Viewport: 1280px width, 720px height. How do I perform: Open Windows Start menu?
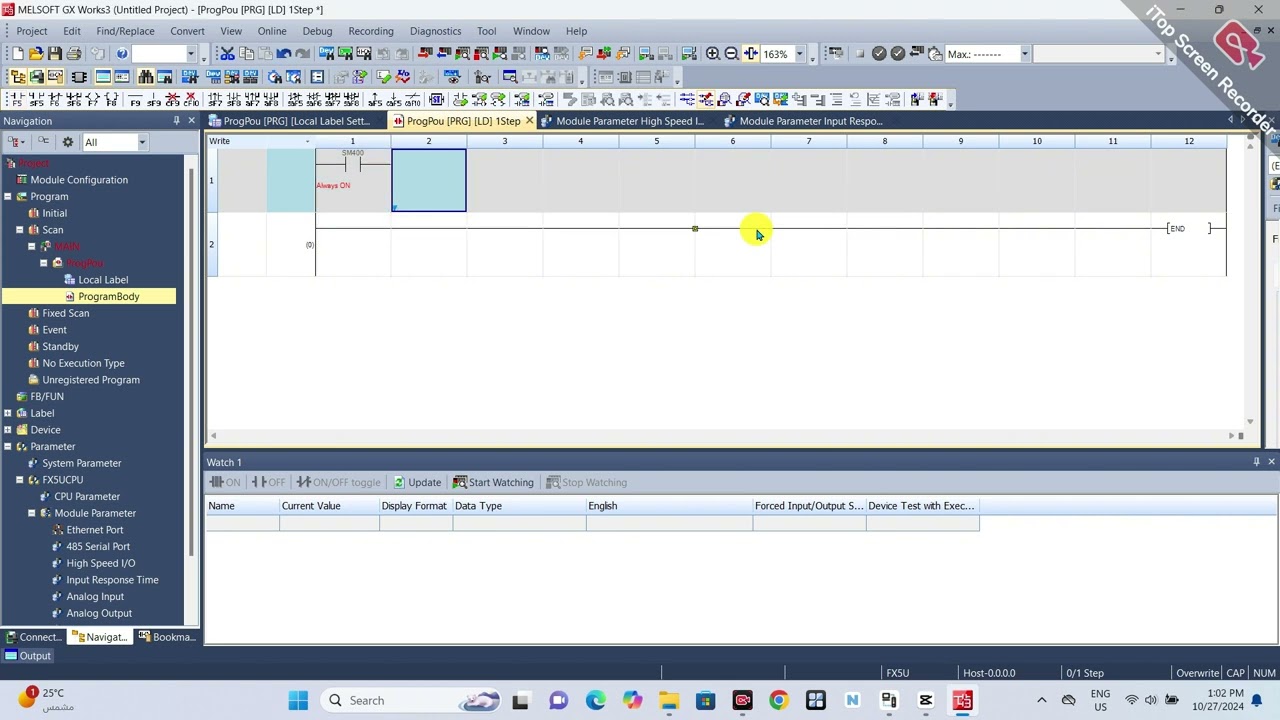(x=298, y=700)
